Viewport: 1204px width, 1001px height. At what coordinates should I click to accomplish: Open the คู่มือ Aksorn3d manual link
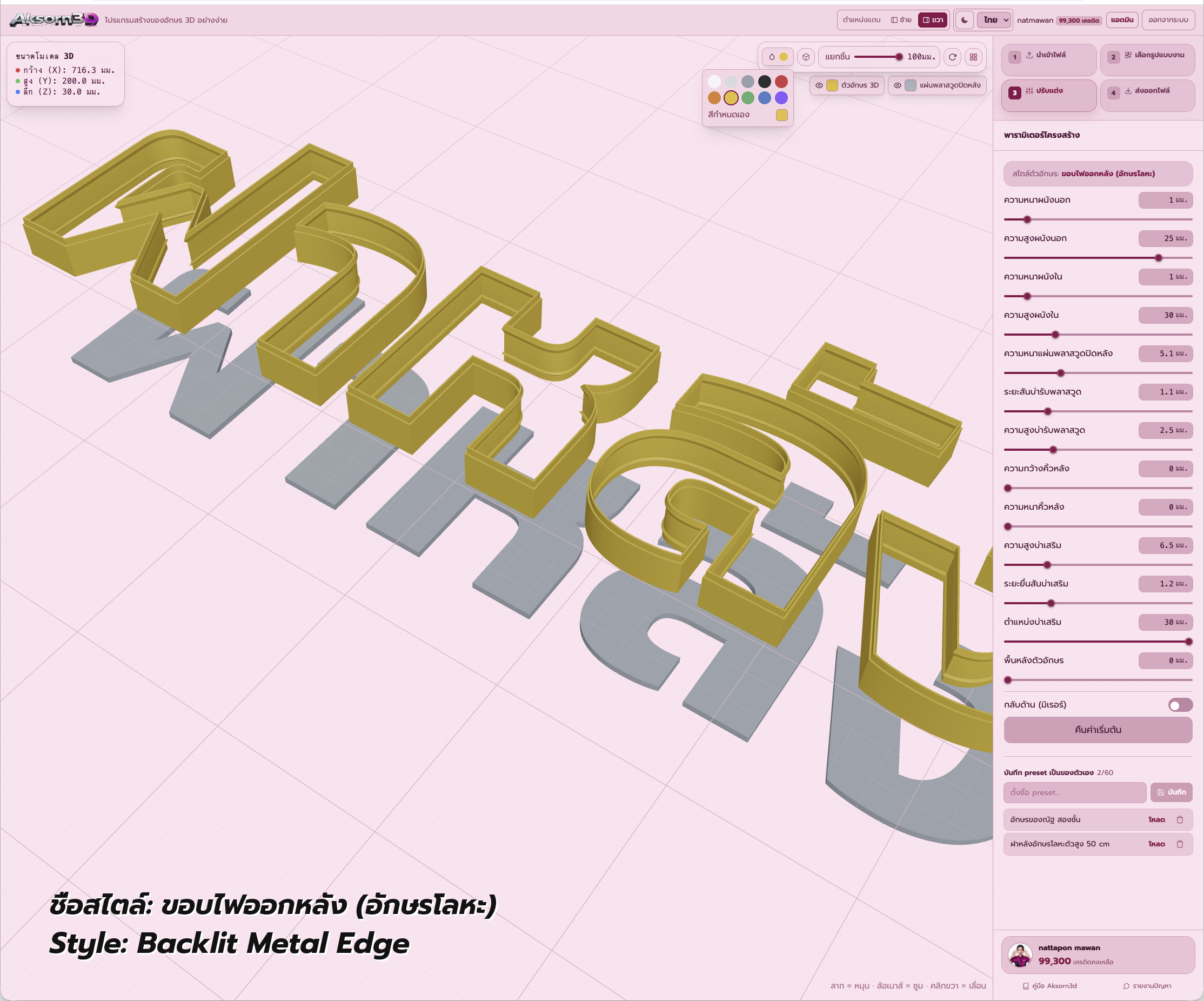click(x=1049, y=986)
